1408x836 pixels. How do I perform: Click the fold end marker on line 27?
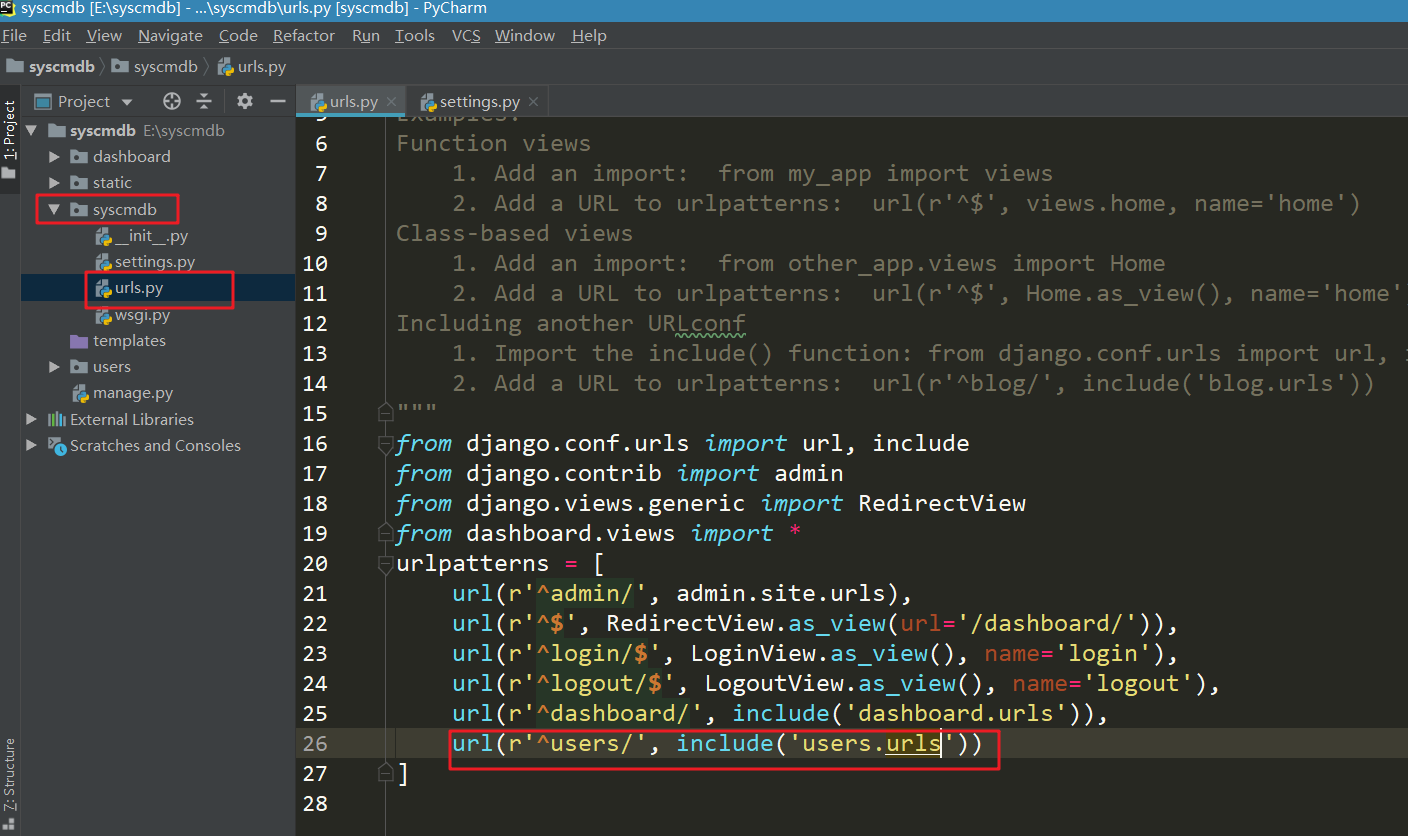385,773
